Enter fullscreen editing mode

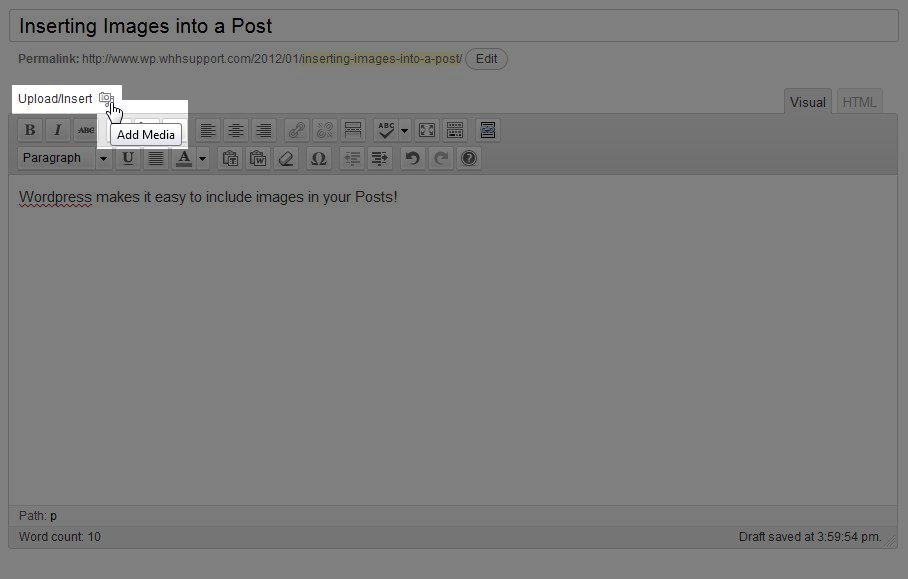(427, 130)
